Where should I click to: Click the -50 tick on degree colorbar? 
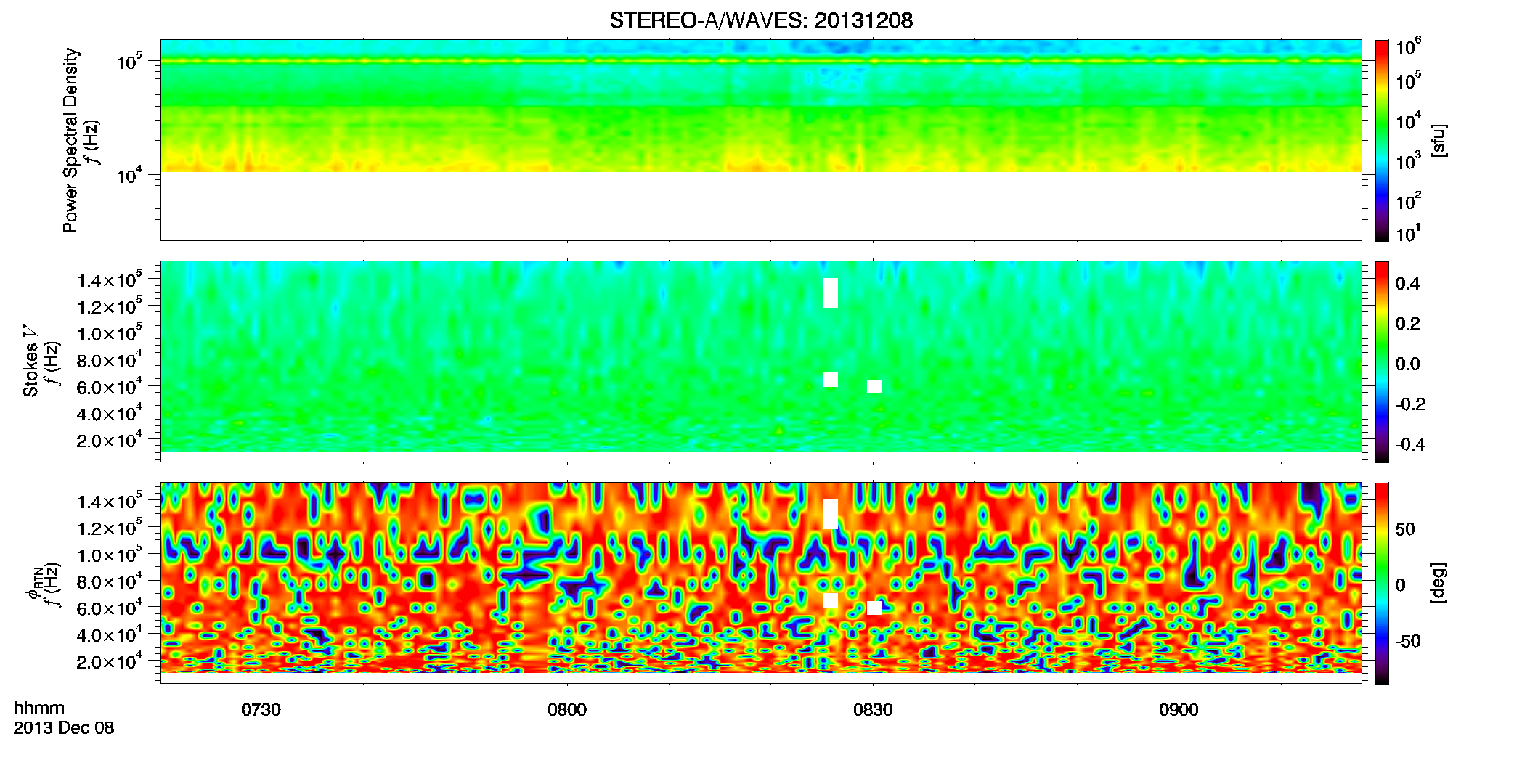tap(1408, 642)
